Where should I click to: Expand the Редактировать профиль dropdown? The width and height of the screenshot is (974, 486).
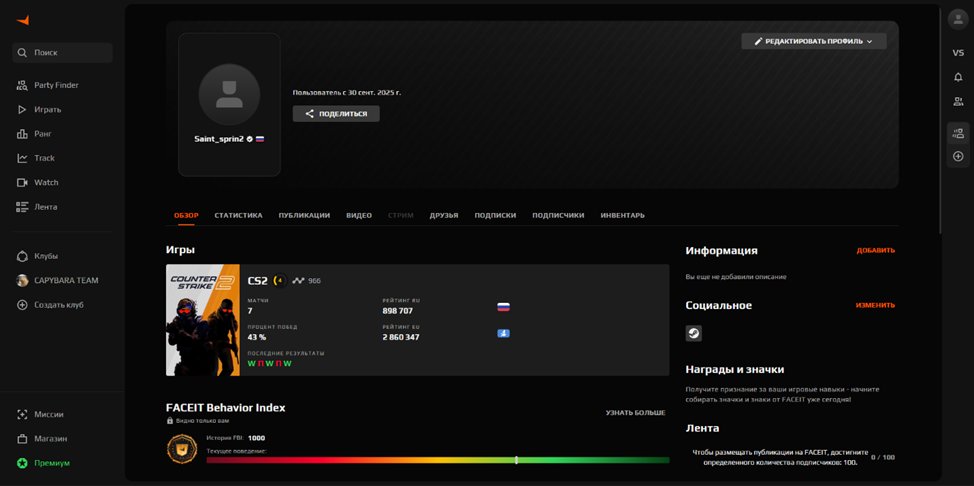click(814, 41)
